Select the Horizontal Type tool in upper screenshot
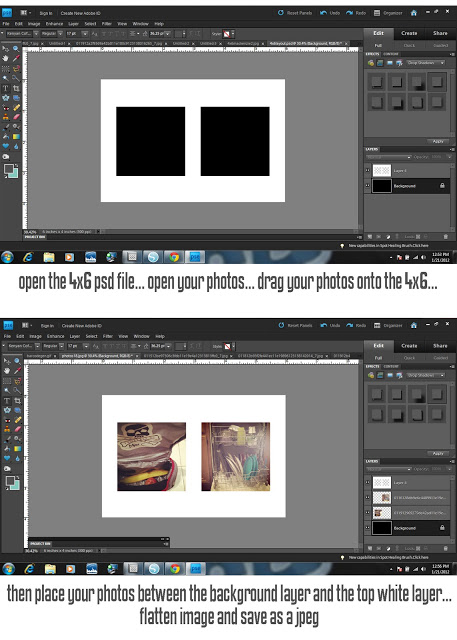 (6, 88)
